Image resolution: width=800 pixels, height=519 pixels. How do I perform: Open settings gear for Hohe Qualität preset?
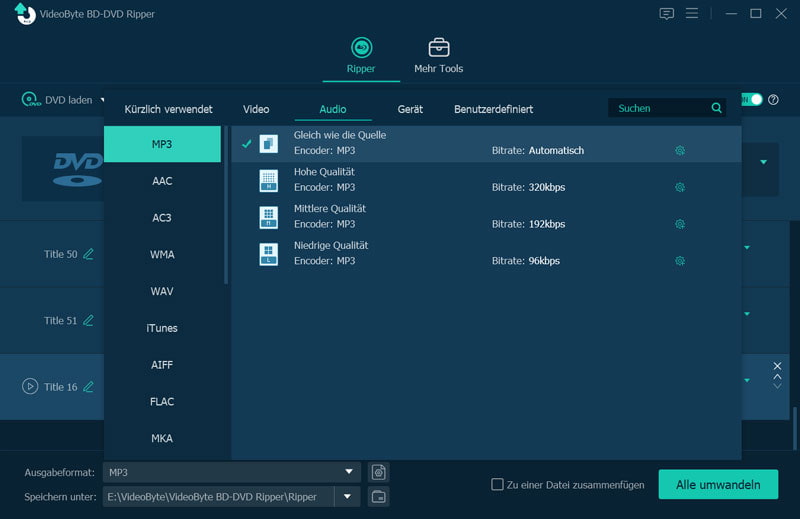point(680,187)
